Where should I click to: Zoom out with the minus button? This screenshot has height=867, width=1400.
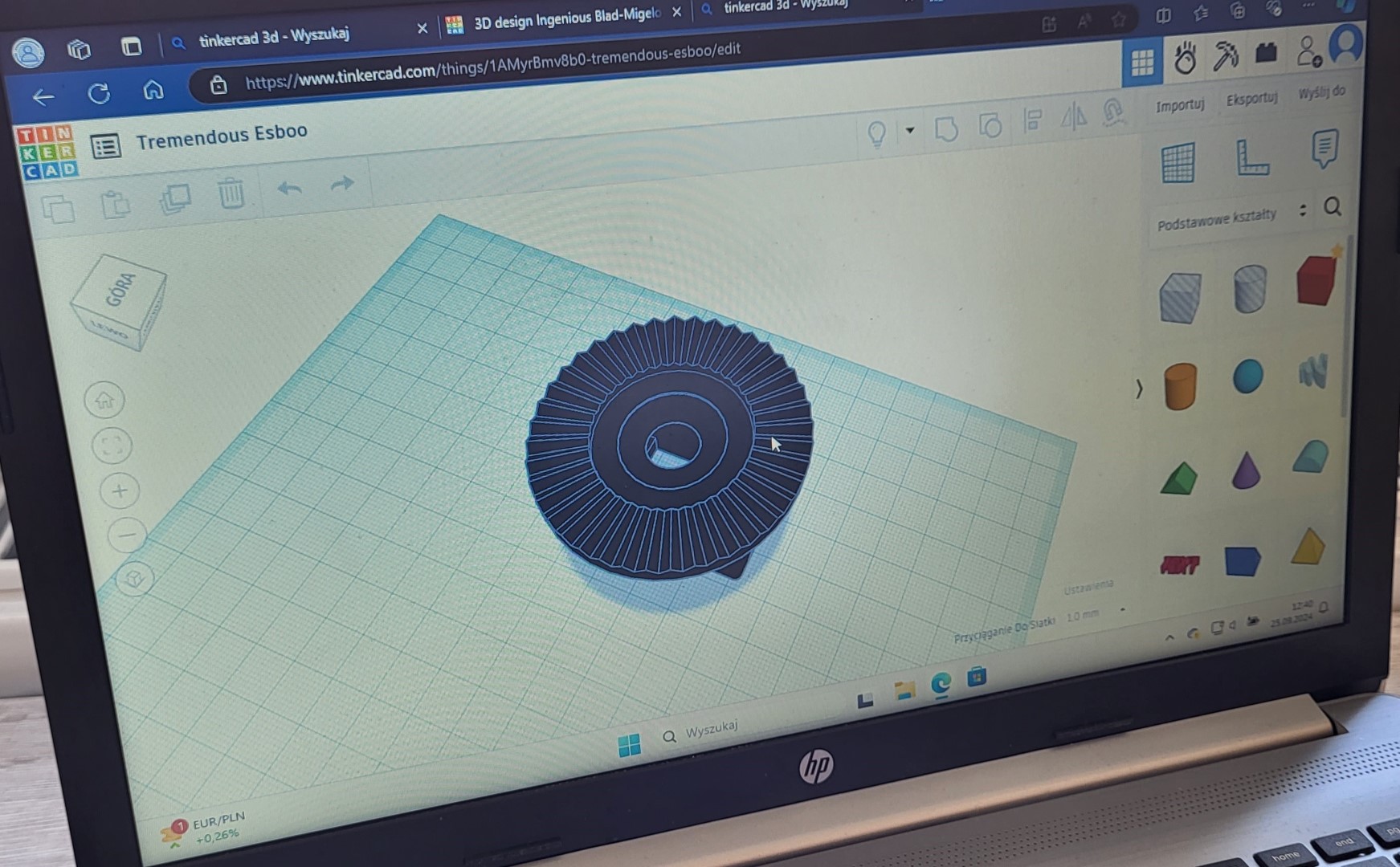(x=127, y=535)
